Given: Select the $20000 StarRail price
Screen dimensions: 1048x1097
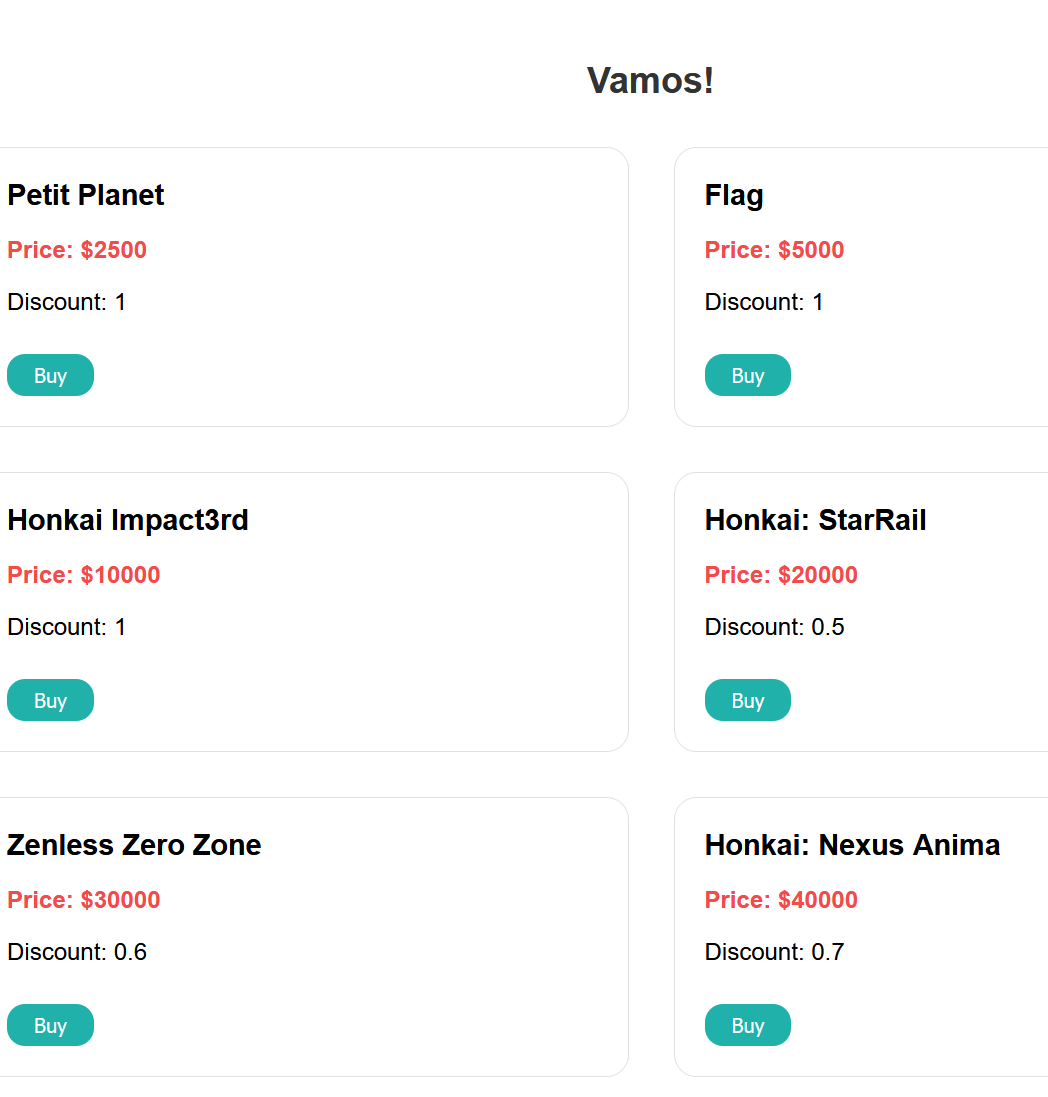Looking at the screenshot, I should [781, 575].
